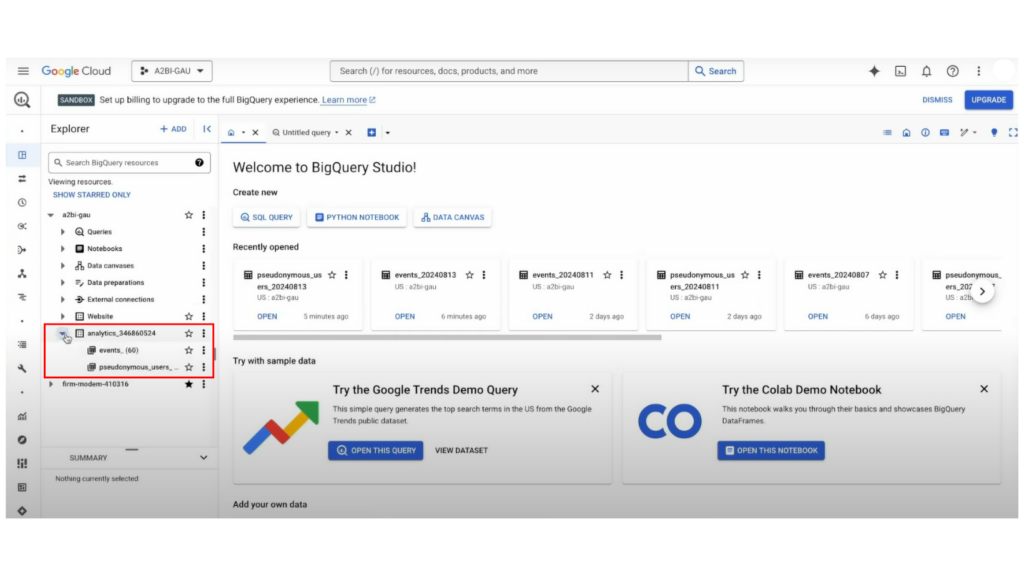Expand the Data canvases tree node
Viewport: 1024px width, 577px height.
tap(63, 266)
